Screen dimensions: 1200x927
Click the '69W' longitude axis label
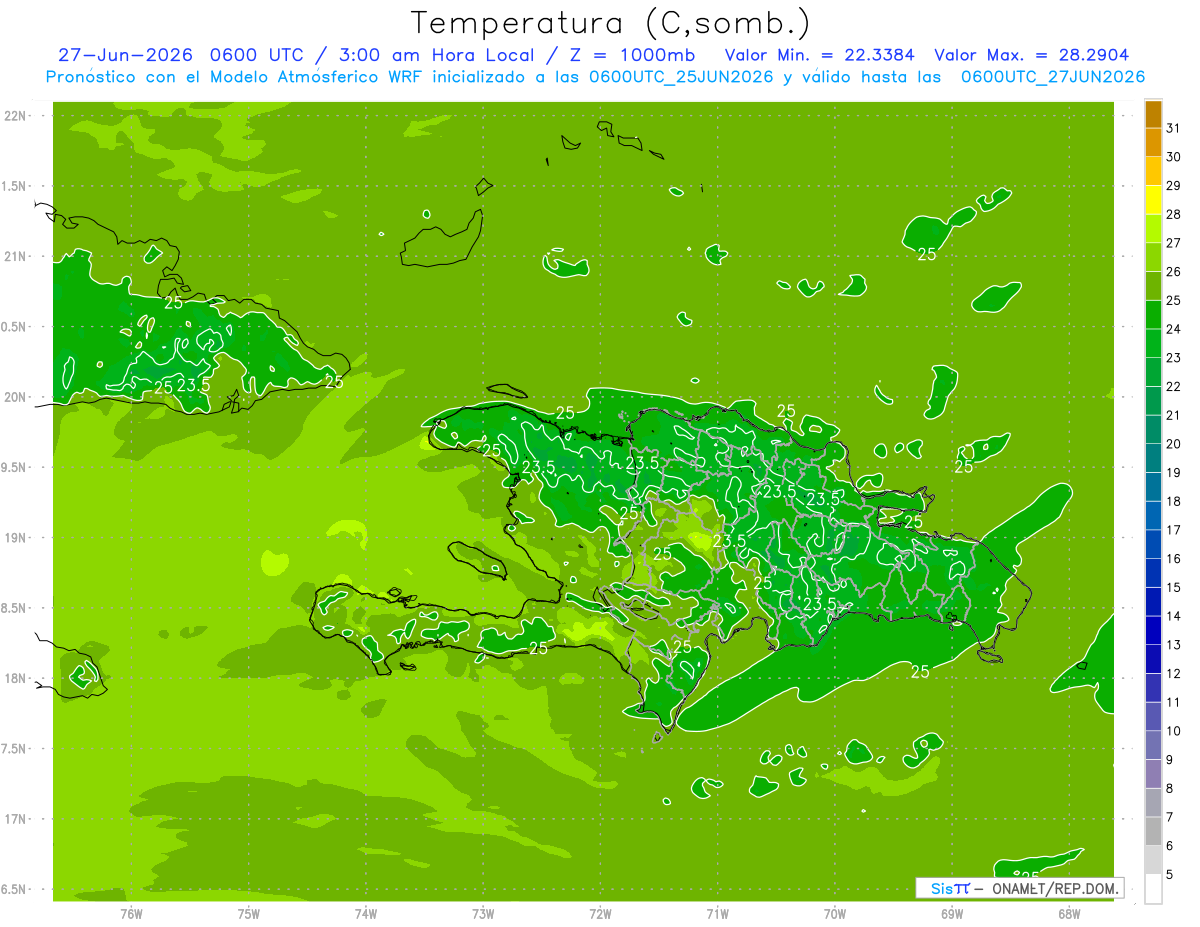tap(952, 913)
